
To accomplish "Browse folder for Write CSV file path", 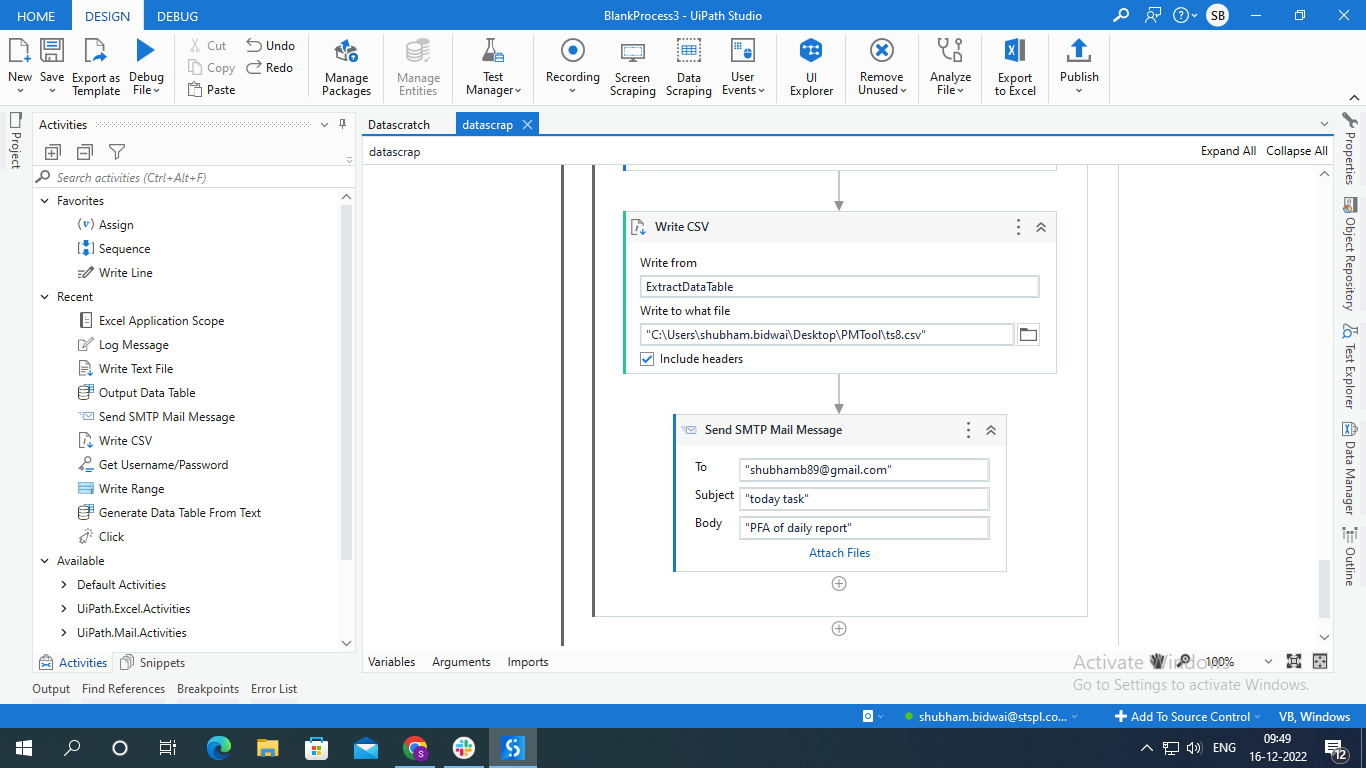I will click(1027, 335).
